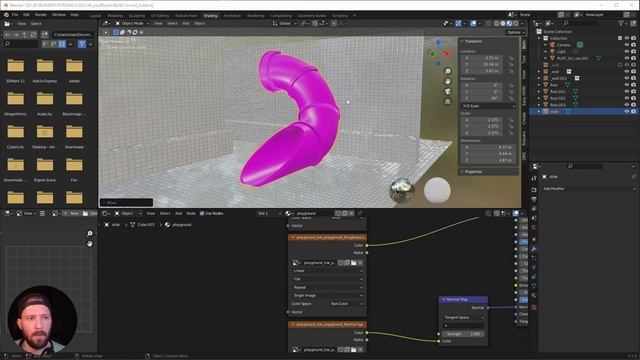The image size is (640, 360).
Task: Click the material sphere icon before playground field
Action: click(x=288, y=213)
